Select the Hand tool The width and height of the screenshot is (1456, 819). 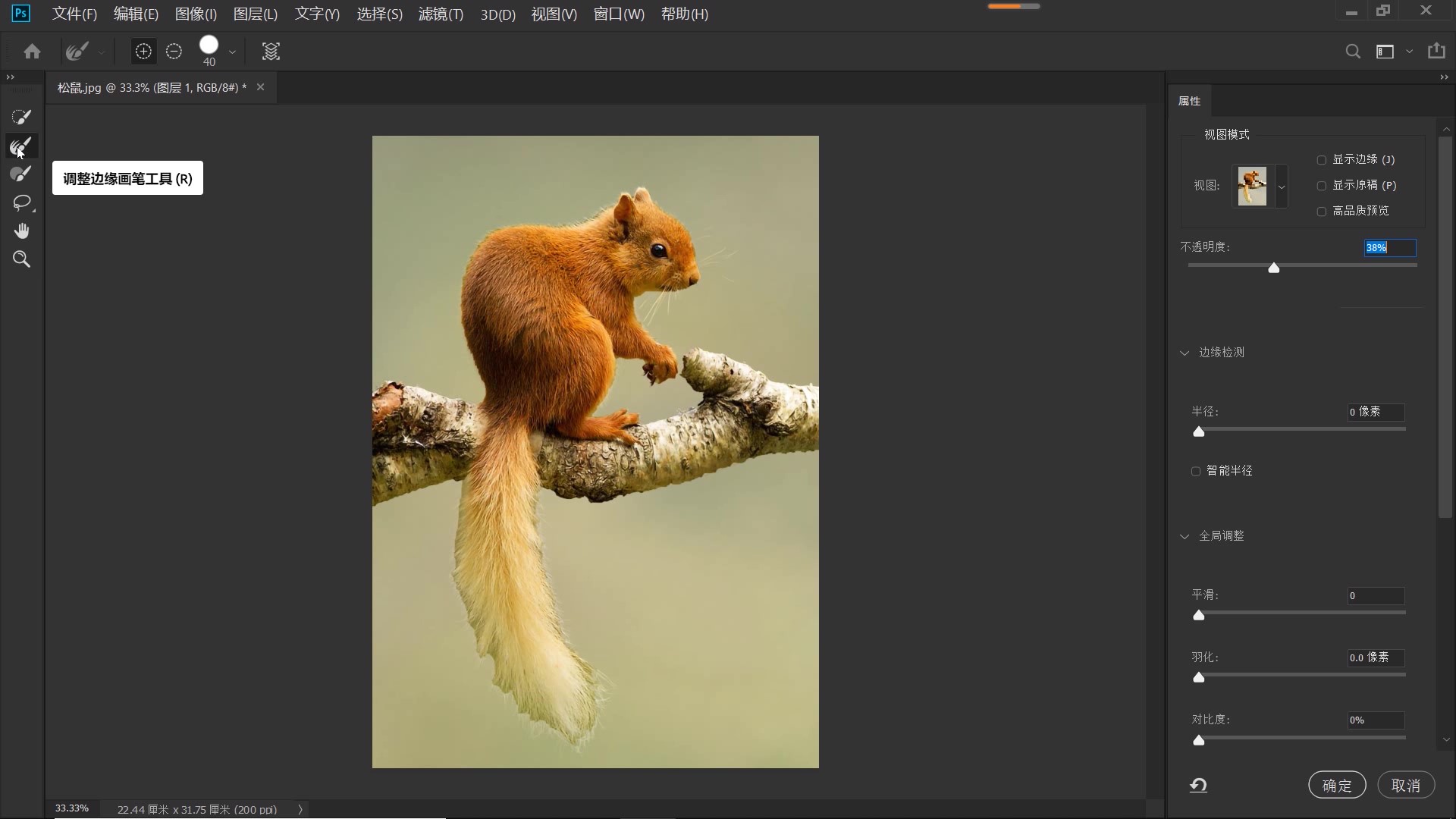[x=21, y=231]
